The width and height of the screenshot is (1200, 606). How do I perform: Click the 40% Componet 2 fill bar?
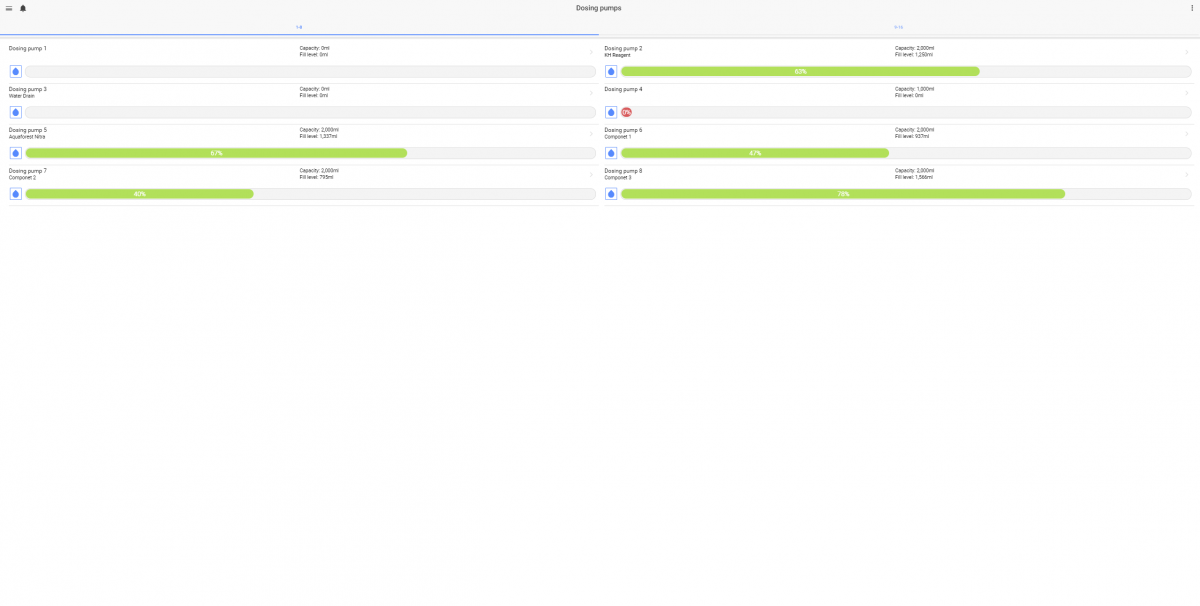tap(139, 194)
